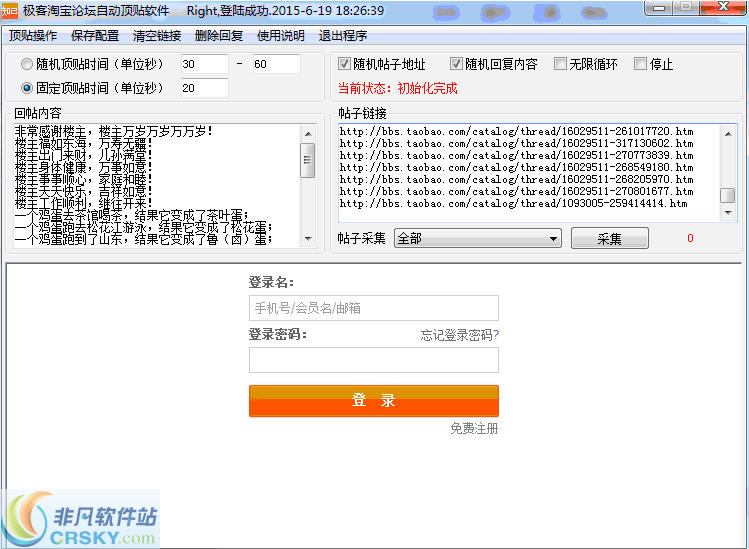Select the 固定顶贴时间 radio button
The height and width of the screenshot is (549, 749).
(27, 88)
